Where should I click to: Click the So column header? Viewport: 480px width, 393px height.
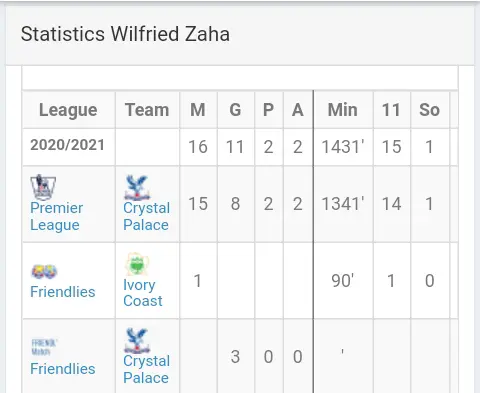pos(430,110)
